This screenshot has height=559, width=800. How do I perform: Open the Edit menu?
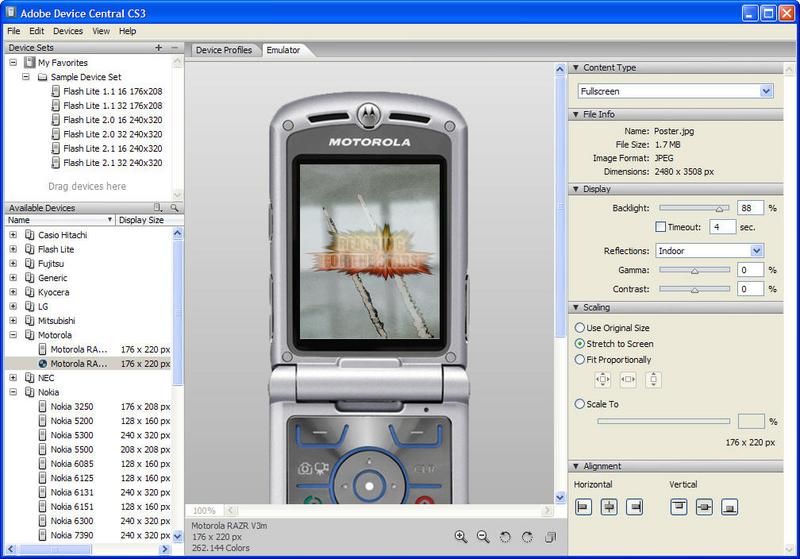[x=37, y=31]
